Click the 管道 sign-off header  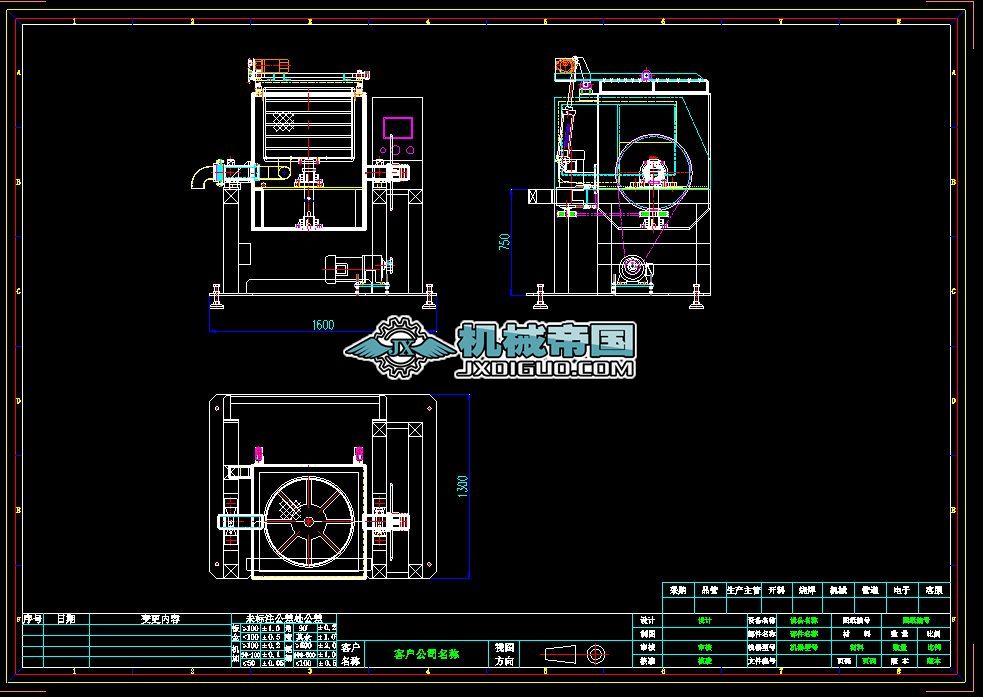870,590
